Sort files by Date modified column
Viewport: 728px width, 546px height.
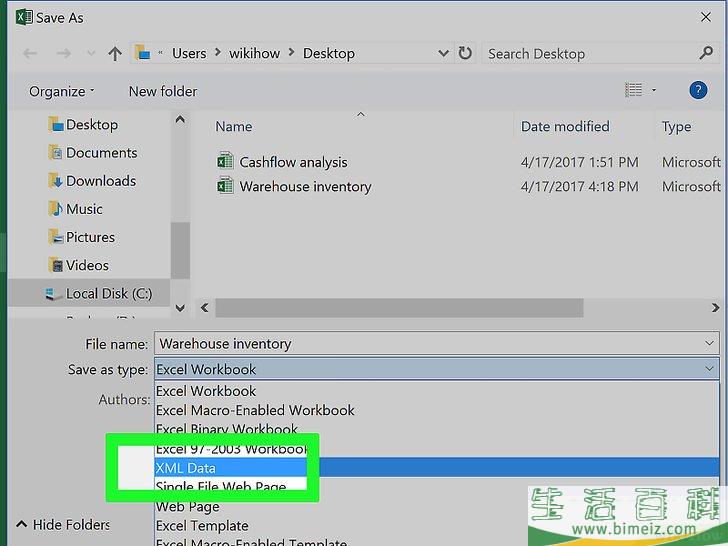(x=565, y=127)
